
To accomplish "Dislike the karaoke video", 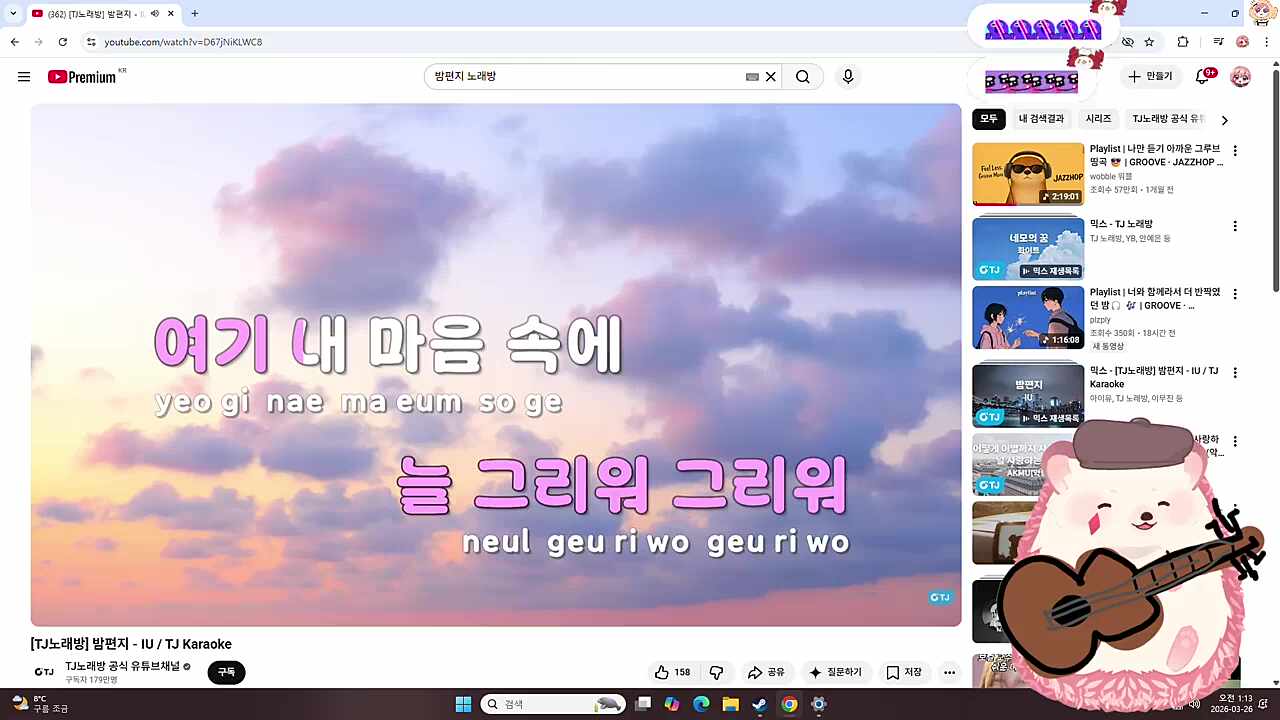I will [x=716, y=673].
